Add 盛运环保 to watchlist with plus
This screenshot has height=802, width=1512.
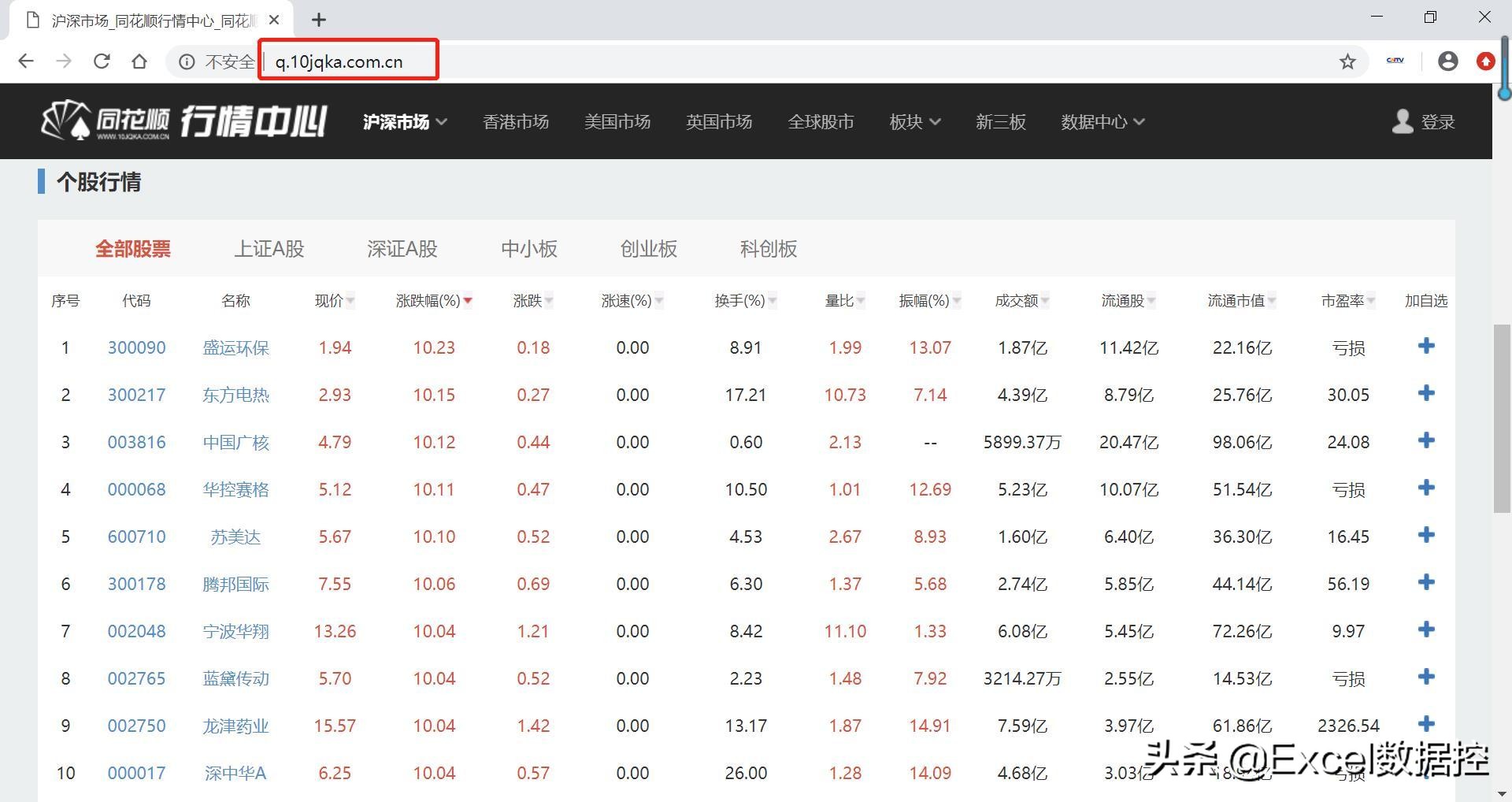[x=1426, y=346]
